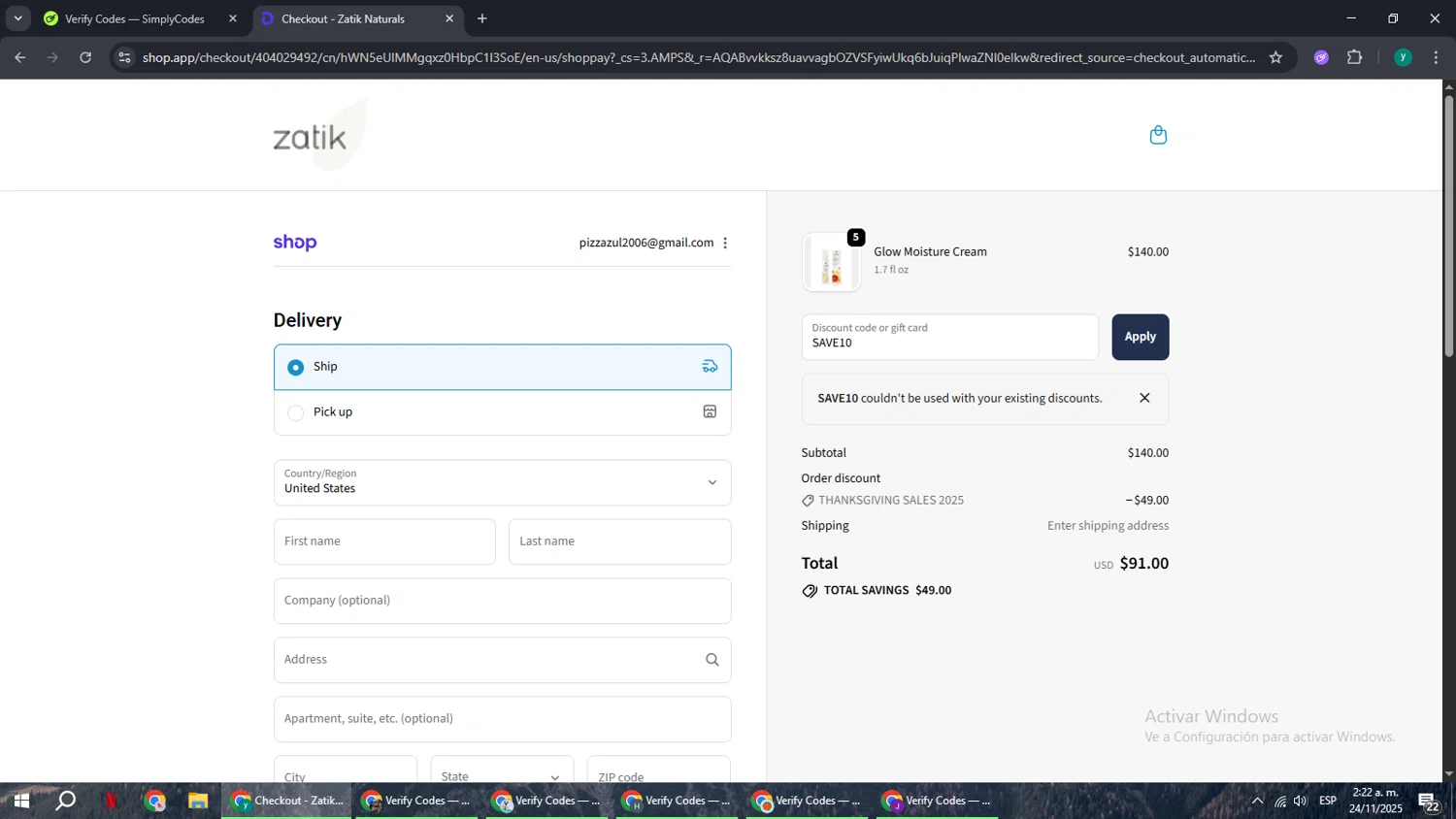Image resolution: width=1456 pixels, height=819 pixels.
Task: Click the Company (optional) field
Action: 502,601
